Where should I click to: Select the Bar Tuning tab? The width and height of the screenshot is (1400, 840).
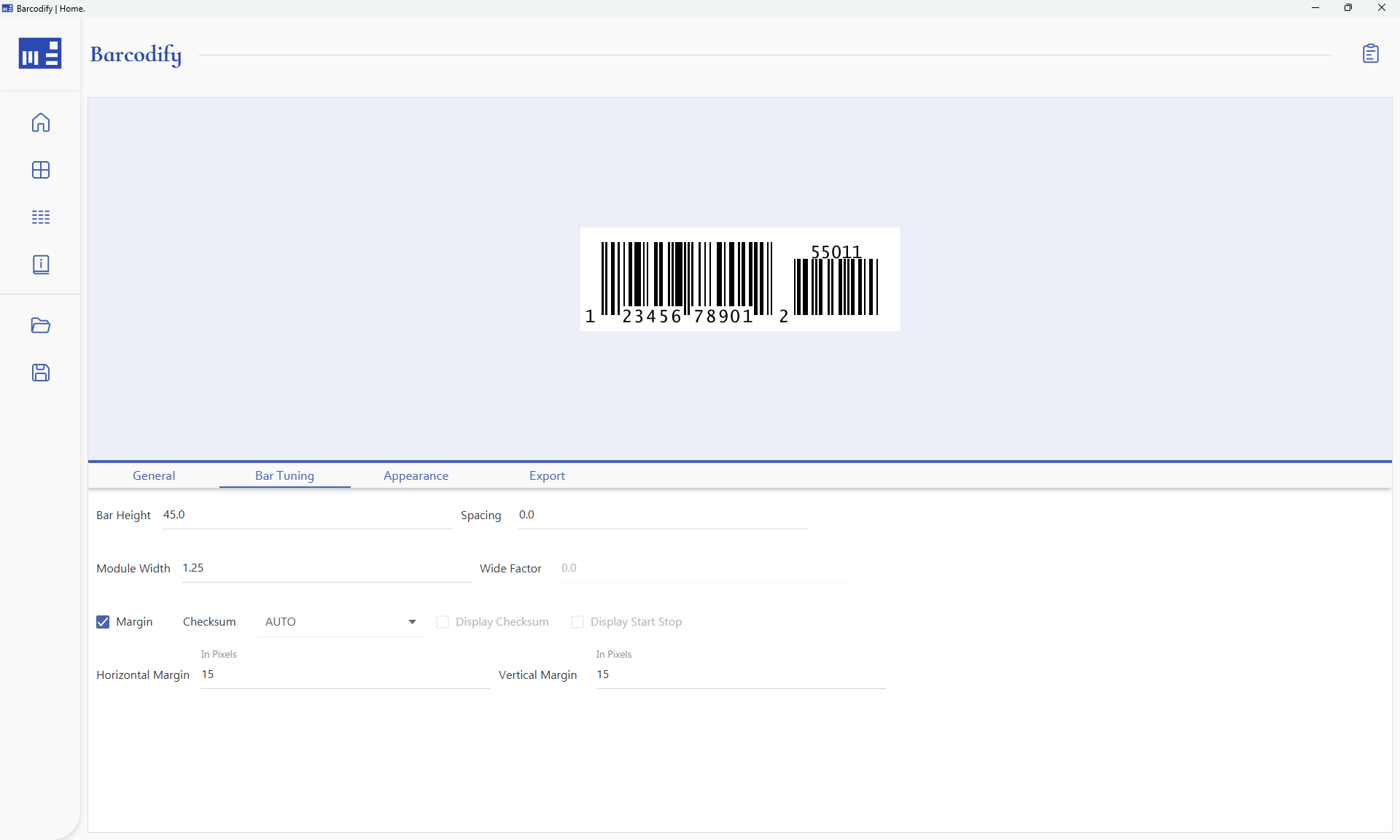(x=284, y=475)
